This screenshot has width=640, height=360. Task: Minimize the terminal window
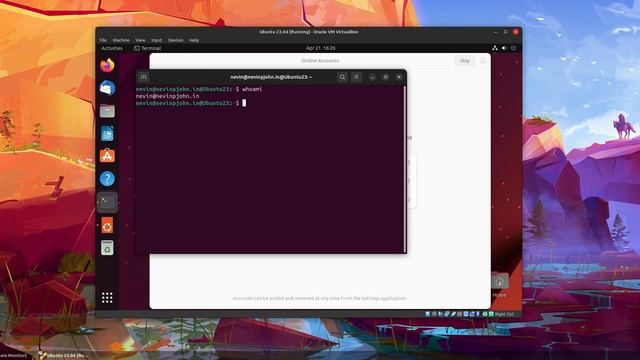coord(372,77)
